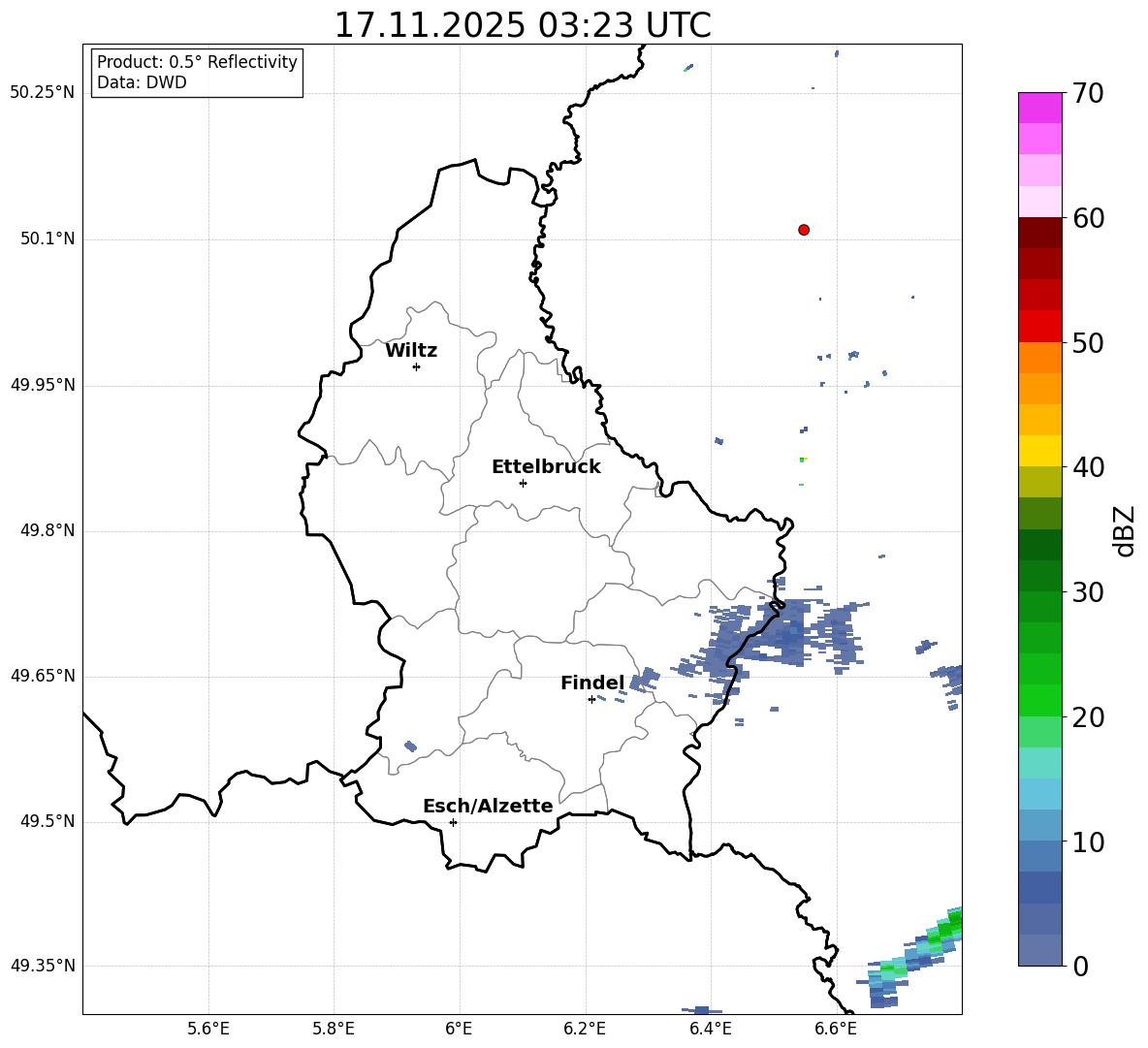Click the dBZ colorbar axis label

point(1123,530)
